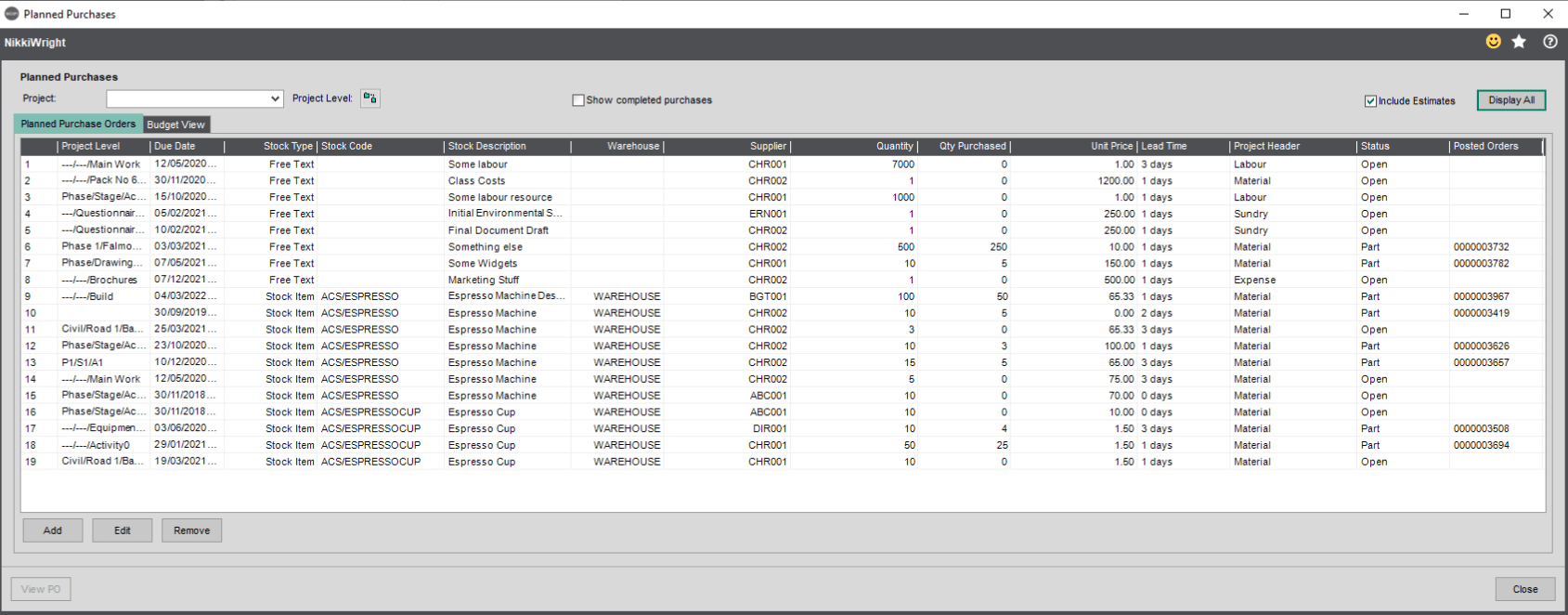Click the Quantity column header
Image resolution: width=1568 pixels, height=615 pixels.
[x=853, y=147]
